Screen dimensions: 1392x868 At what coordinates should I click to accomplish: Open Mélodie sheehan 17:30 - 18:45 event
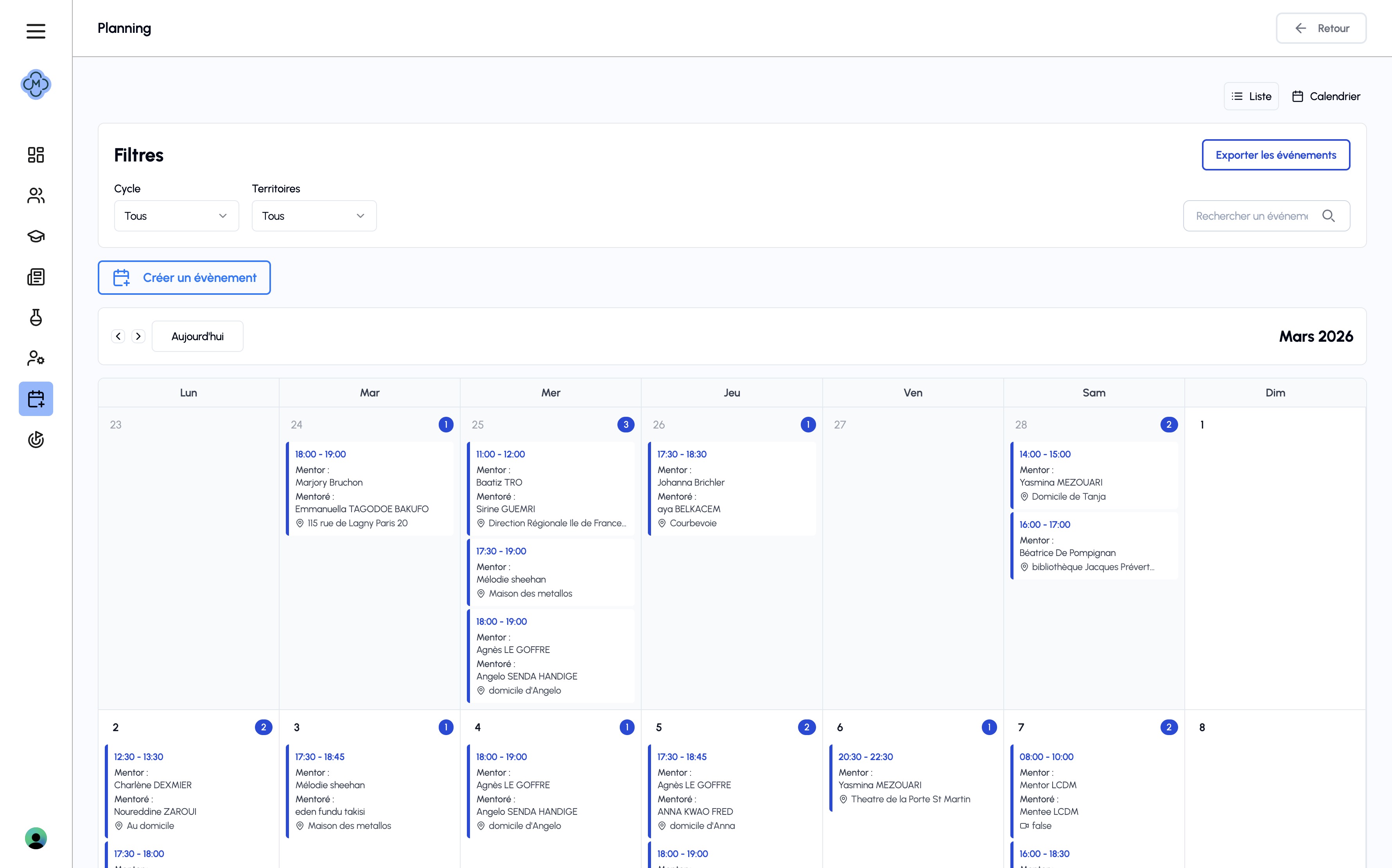(x=370, y=791)
